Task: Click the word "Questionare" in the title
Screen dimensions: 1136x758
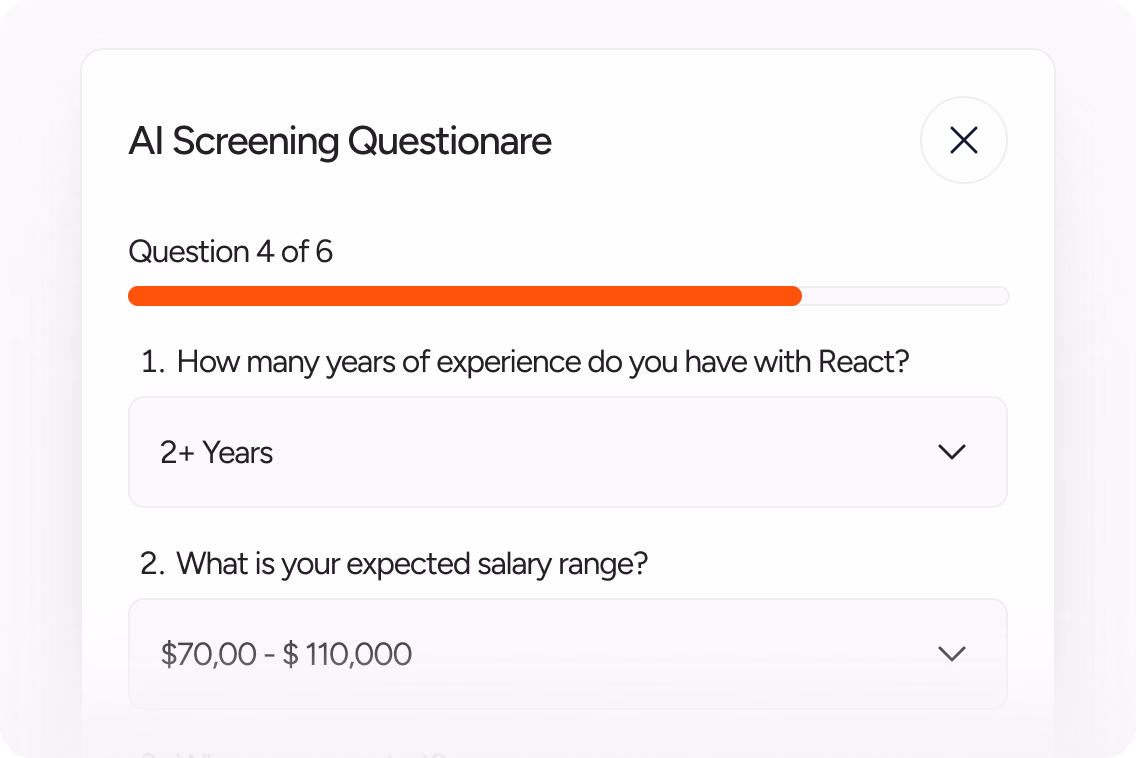Action: tap(450, 141)
